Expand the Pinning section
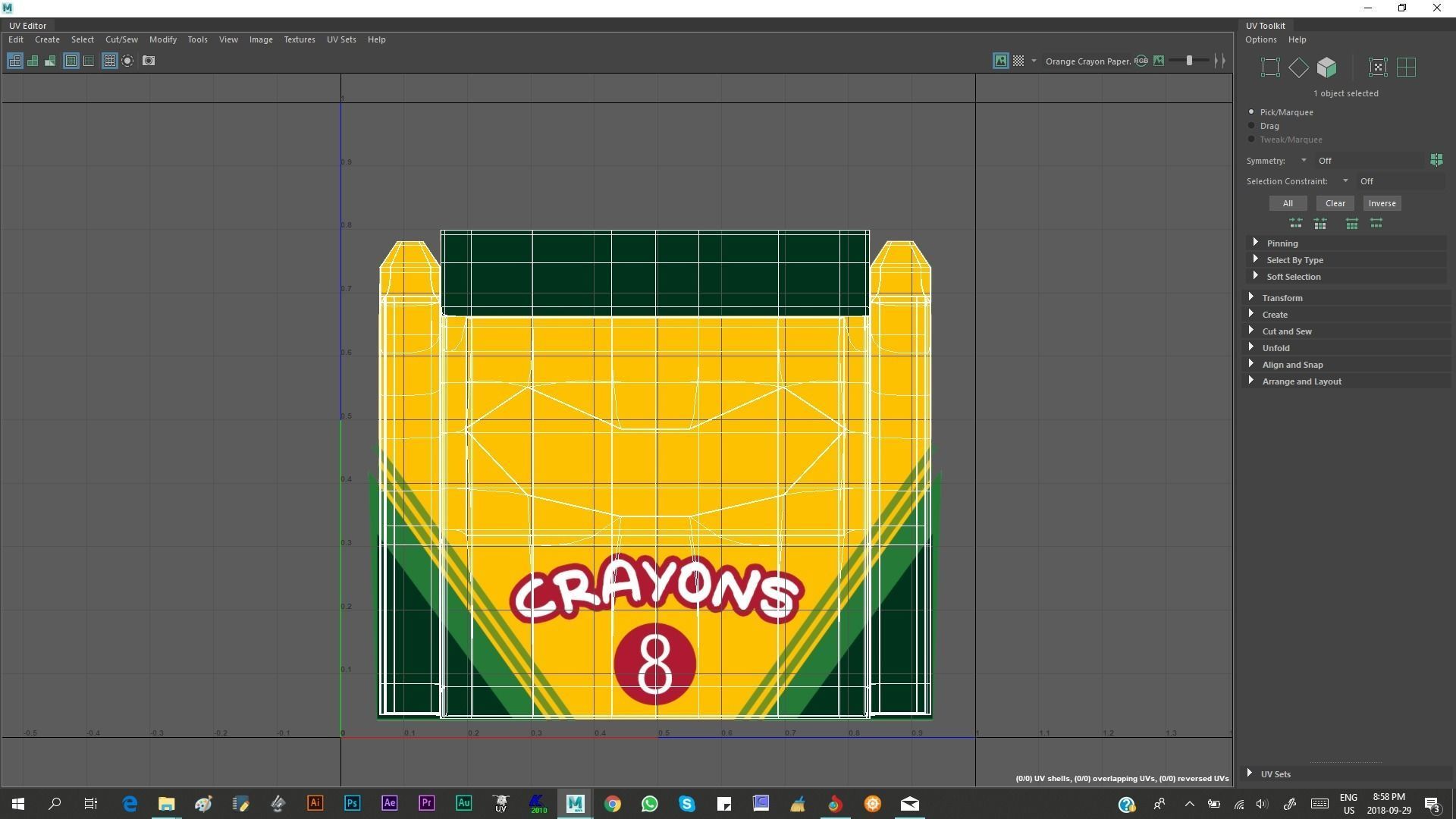 (1347, 243)
